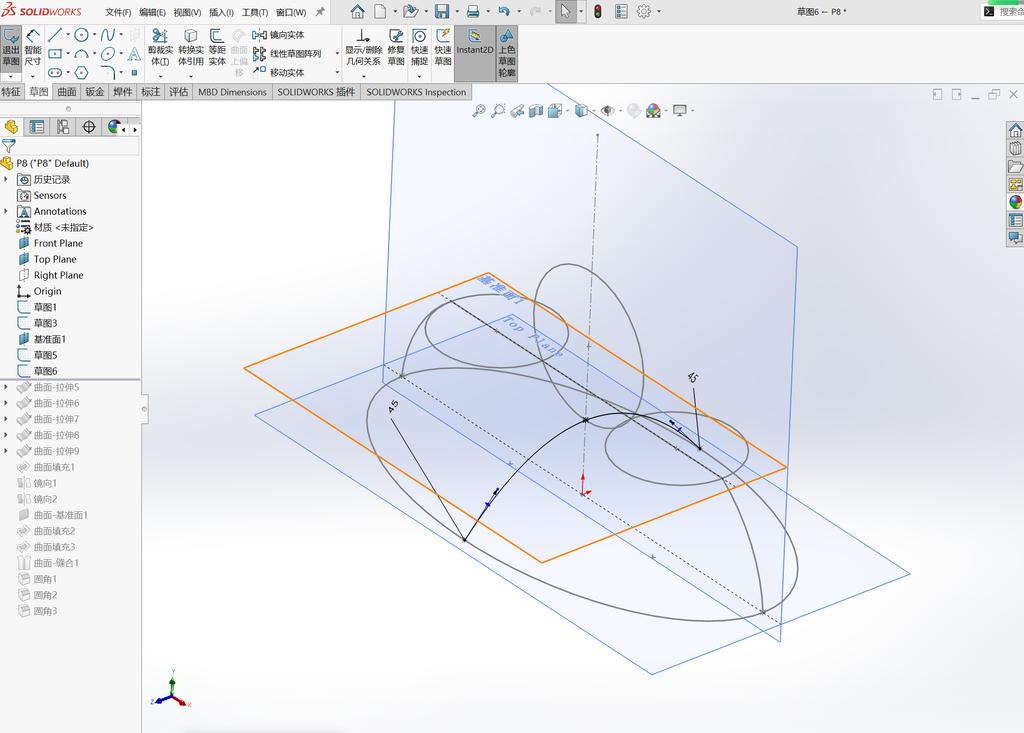
Task: Open the Save button dropdown arrow
Action: [x=456, y=11]
